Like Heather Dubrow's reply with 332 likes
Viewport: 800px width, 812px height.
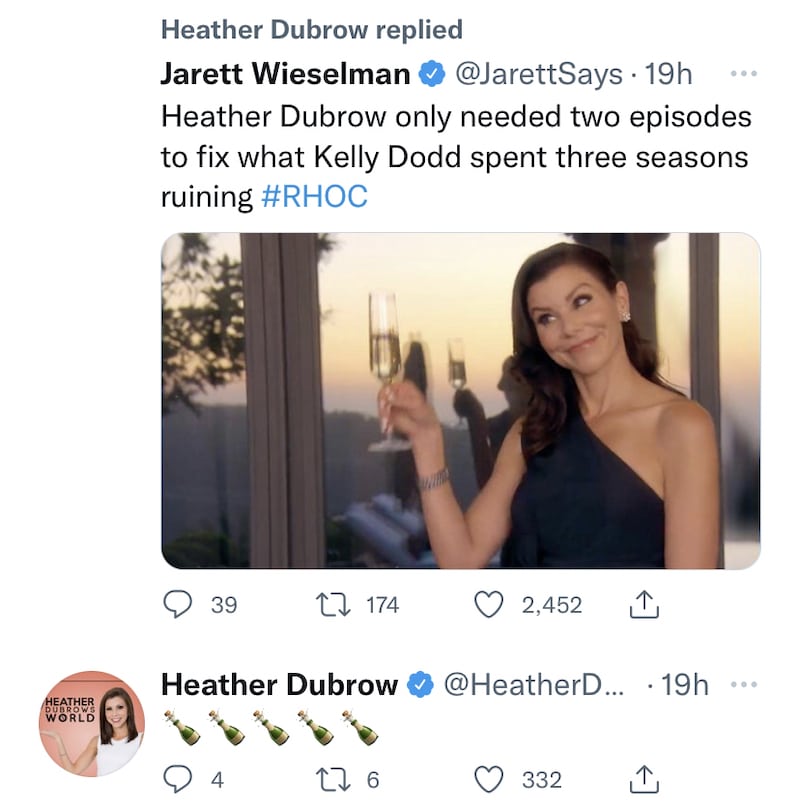(x=487, y=779)
